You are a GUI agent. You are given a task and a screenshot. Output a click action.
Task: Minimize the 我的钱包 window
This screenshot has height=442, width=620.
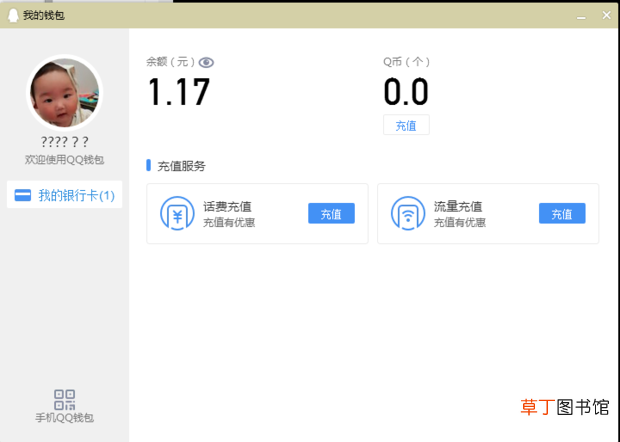pyautogui.click(x=581, y=17)
